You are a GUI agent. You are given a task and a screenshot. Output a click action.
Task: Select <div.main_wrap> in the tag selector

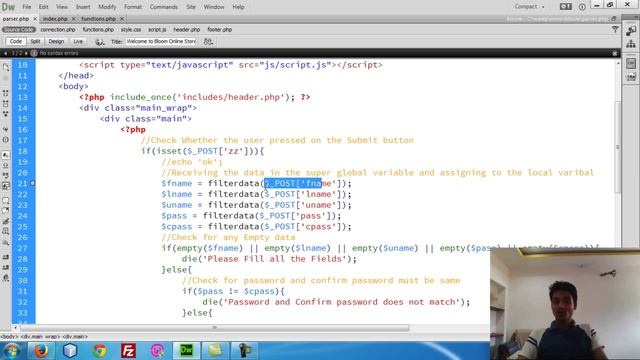40,337
